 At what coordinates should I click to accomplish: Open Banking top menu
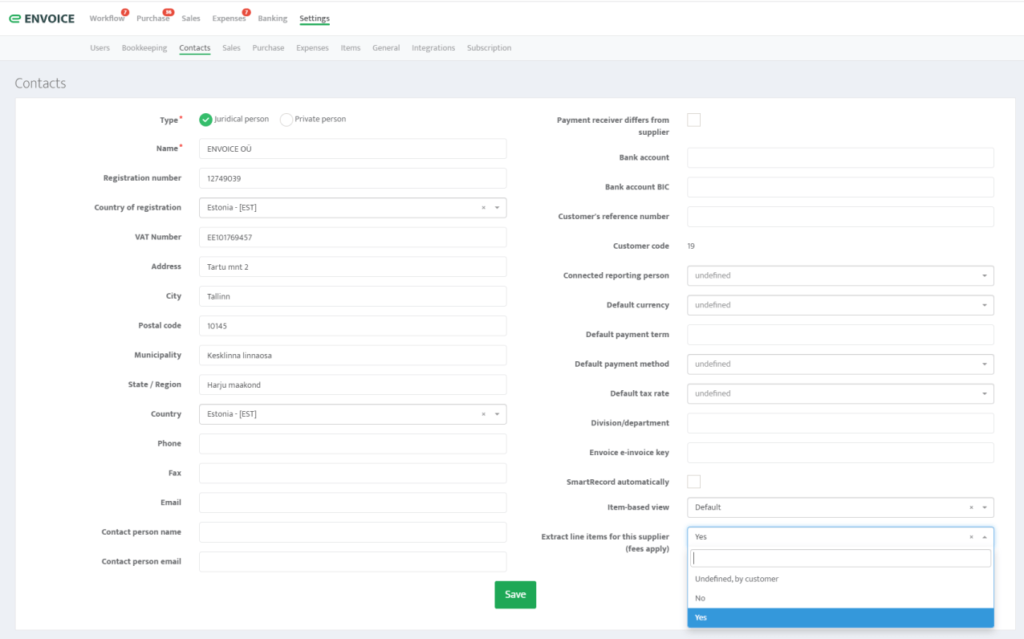pos(272,18)
